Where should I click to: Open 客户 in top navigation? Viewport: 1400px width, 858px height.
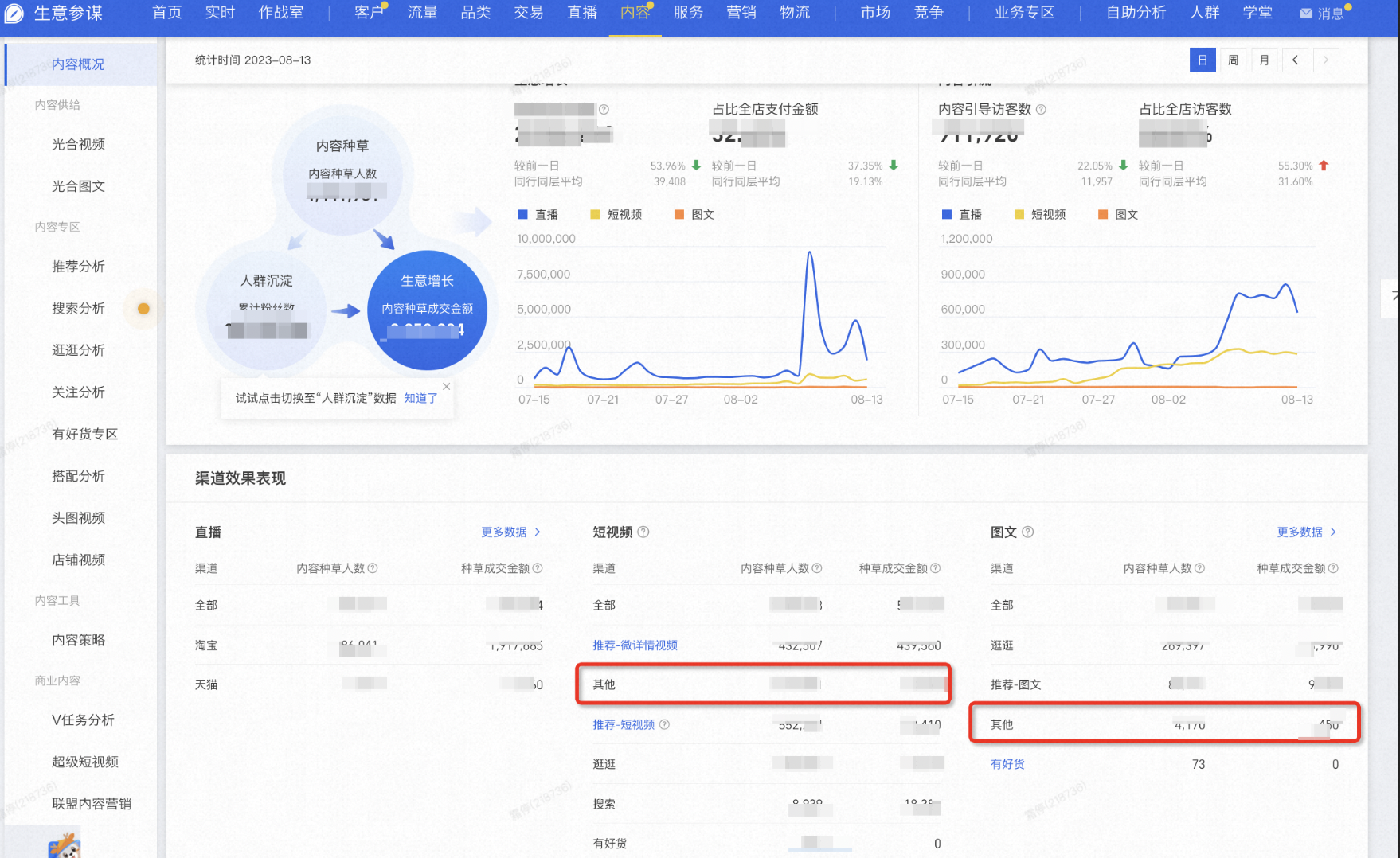[369, 13]
